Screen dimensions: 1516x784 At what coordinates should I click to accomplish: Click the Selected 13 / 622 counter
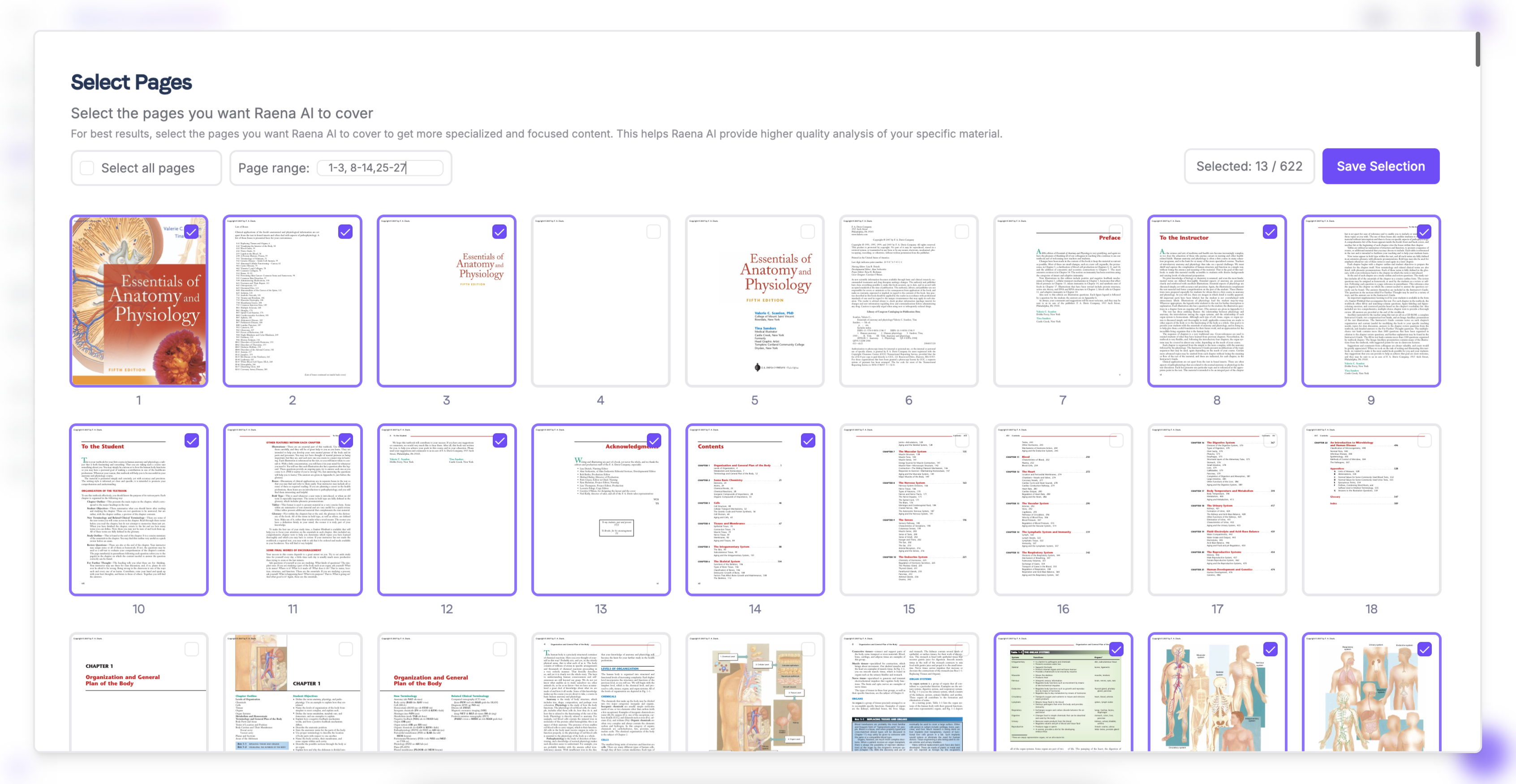[x=1249, y=167]
